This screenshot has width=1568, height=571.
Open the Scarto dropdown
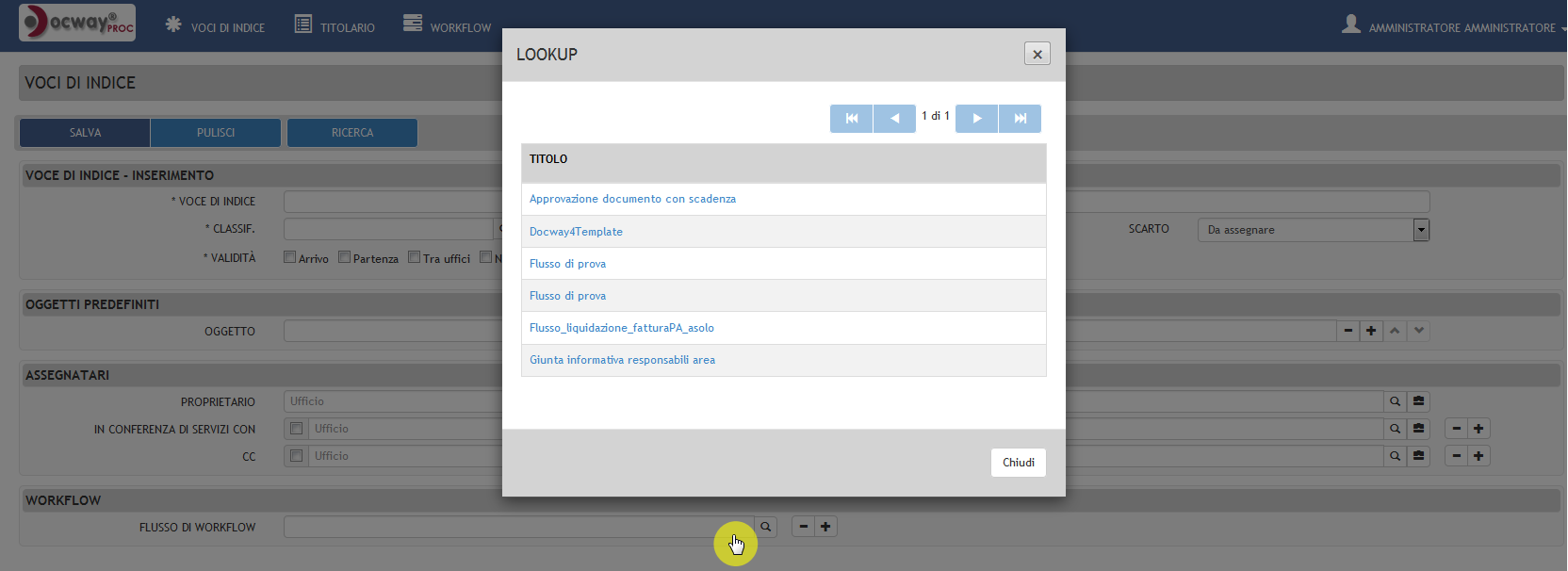pos(1421,230)
